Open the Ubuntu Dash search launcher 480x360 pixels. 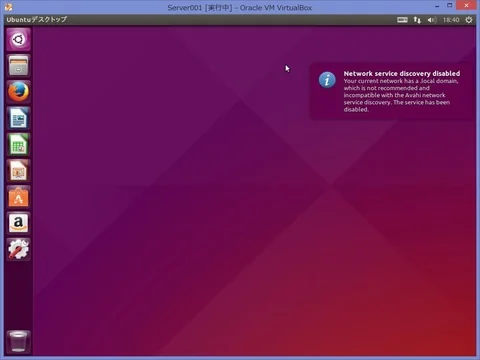click(18, 39)
